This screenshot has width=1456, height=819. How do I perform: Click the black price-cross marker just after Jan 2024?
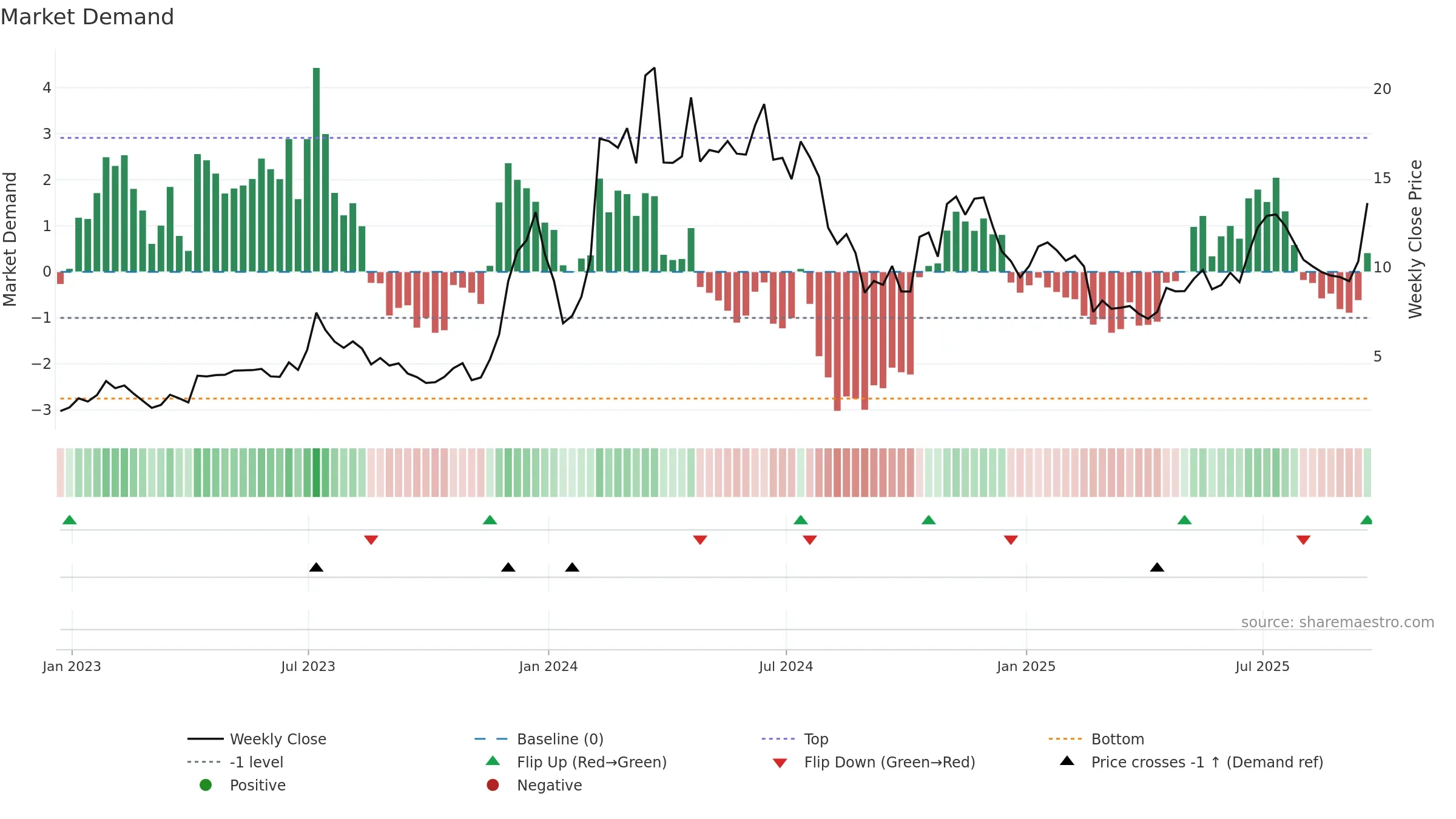(x=572, y=567)
